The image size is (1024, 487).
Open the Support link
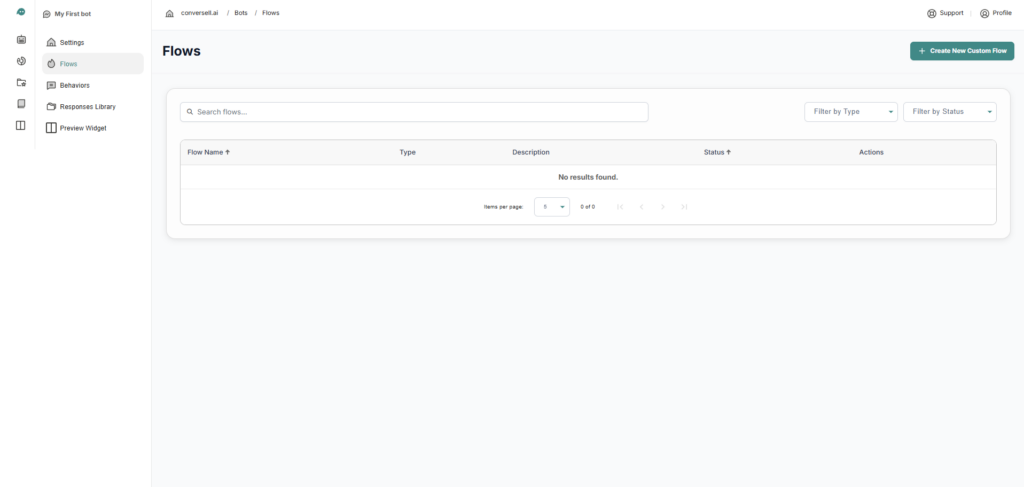coord(945,13)
